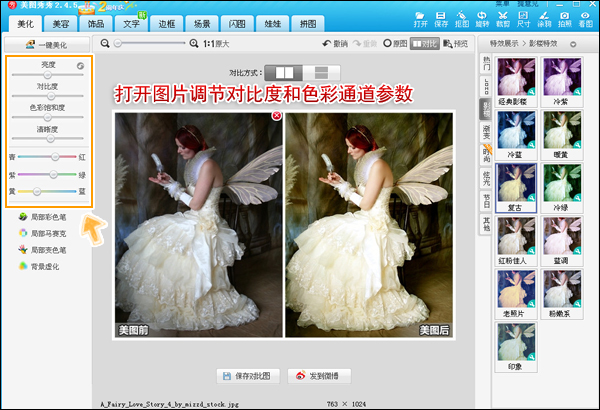
Task: Select the 局部彩色笔 local color pen tool
Action: [47, 217]
